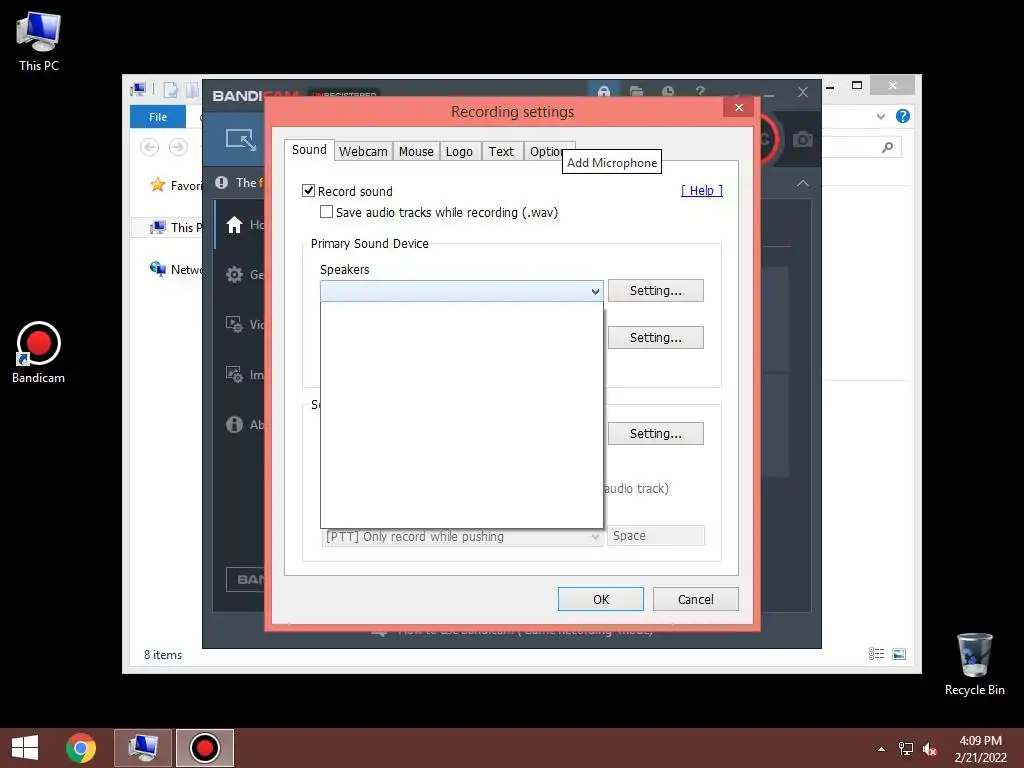Click the warning notice icon in Bandicam banner
1024x768 pixels.
[x=221, y=183]
